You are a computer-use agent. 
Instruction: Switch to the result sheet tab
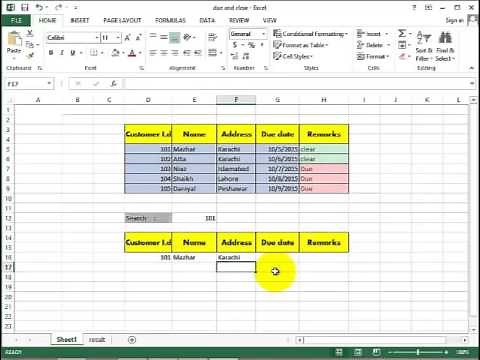(97, 340)
